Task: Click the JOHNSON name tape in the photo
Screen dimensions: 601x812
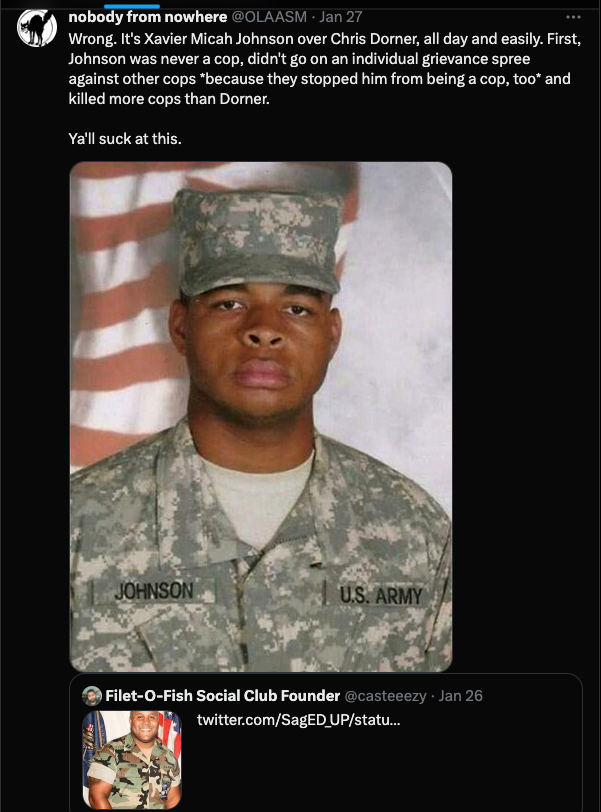Action: [x=154, y=591]
